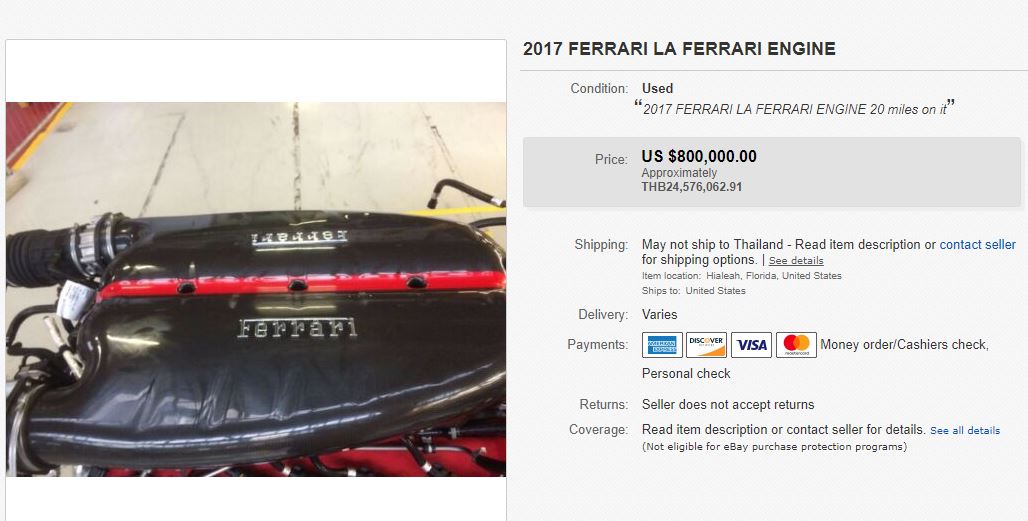
Task: Click the Ferrari engine product photo
Action: [x=256, y=289]
